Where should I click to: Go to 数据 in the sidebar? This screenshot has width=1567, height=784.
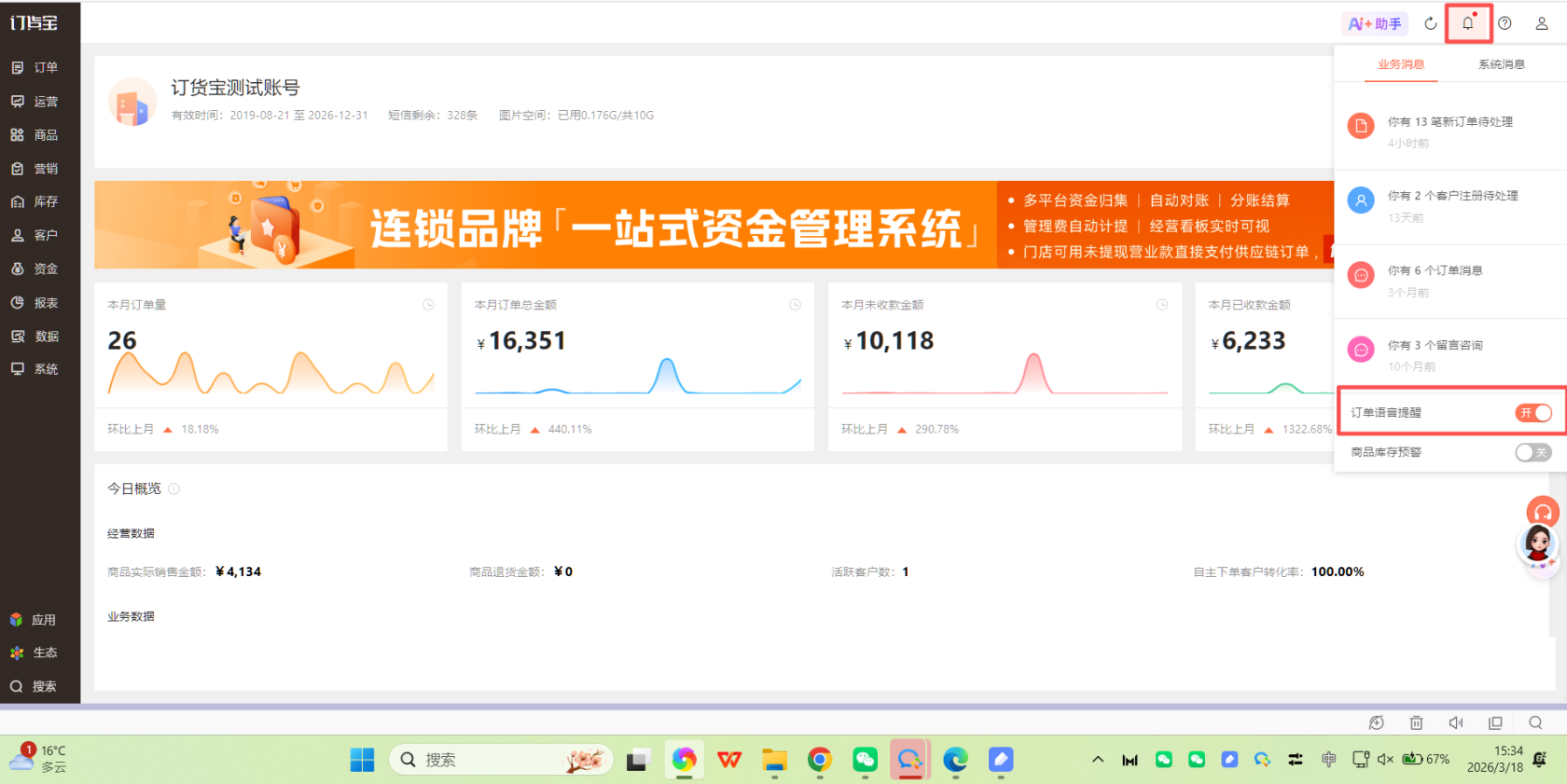tap(35, 337)
